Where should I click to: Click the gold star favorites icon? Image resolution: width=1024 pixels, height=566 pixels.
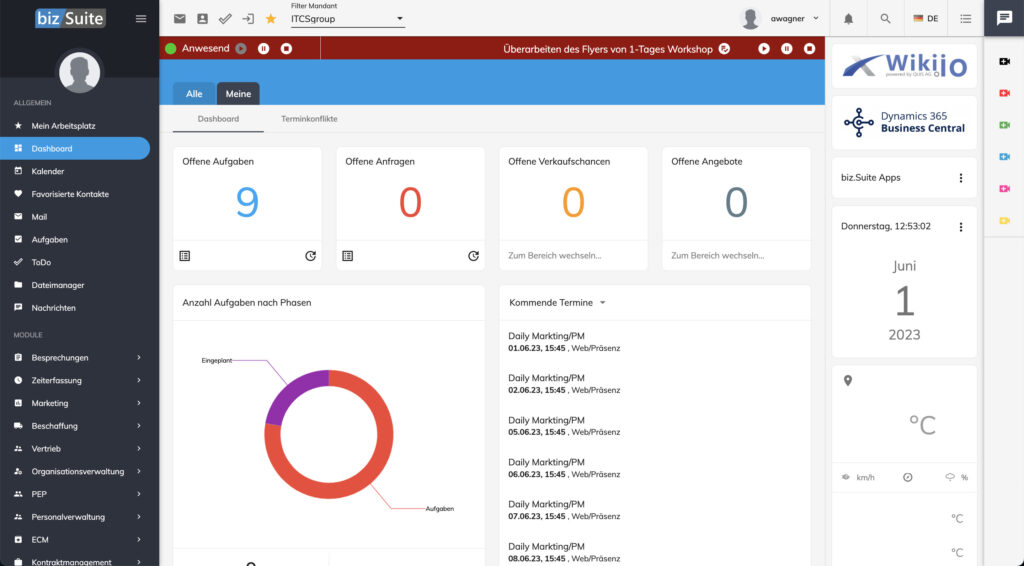click(270, 19)
